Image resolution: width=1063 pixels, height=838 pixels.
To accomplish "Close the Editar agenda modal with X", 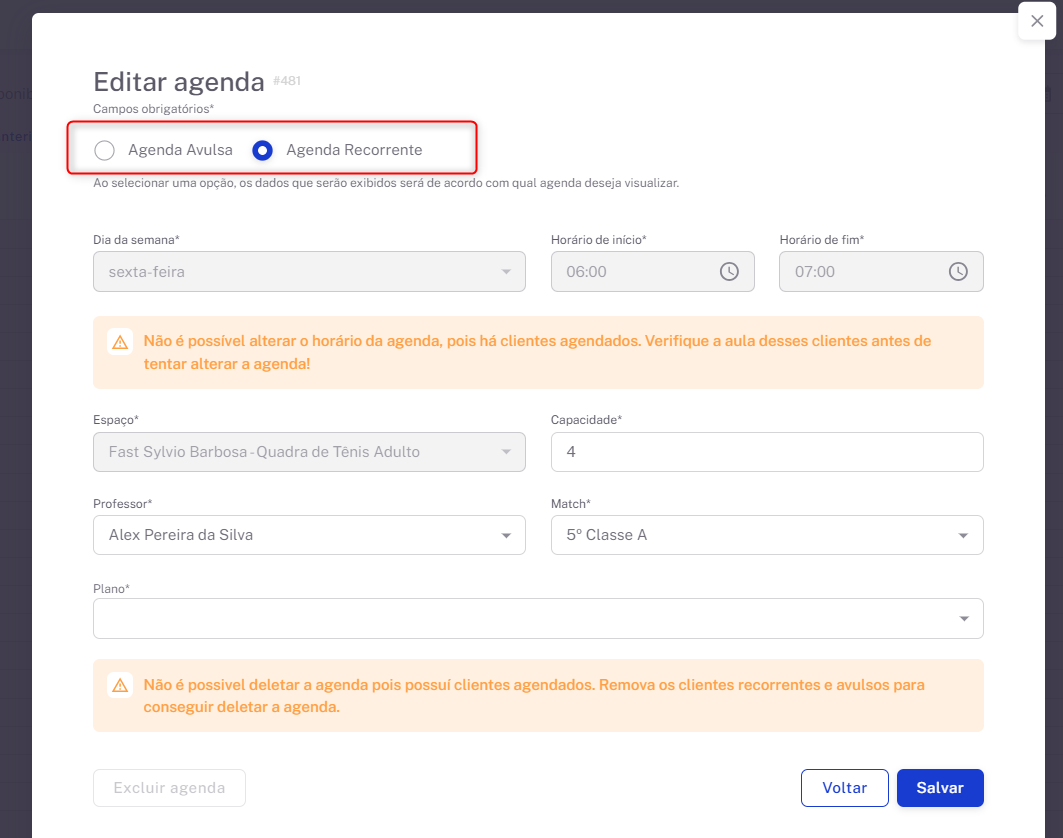I will [1037, 21].
